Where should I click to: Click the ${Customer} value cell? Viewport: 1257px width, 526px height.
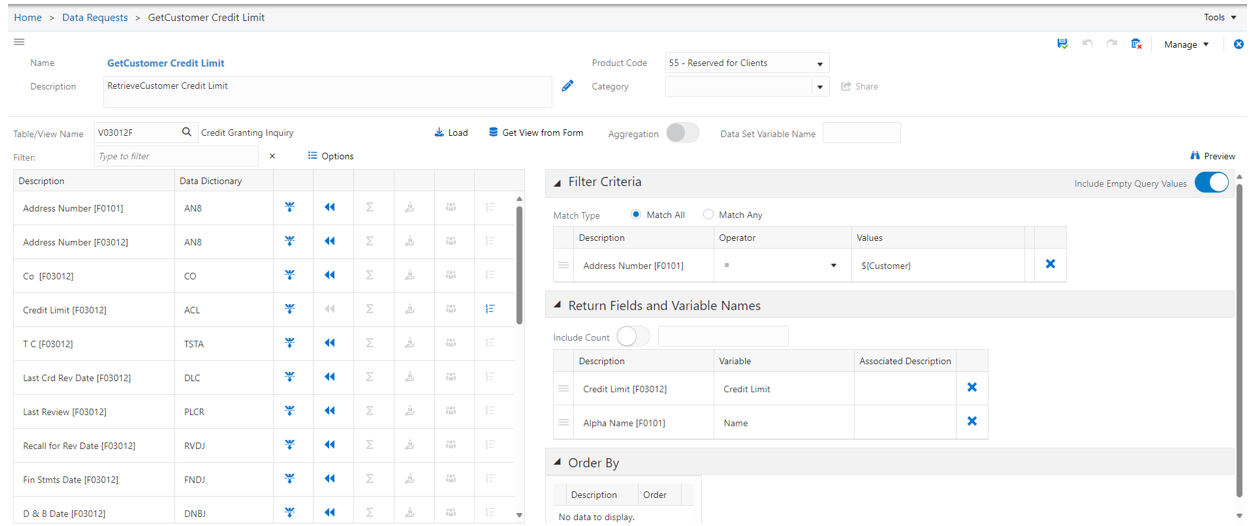939,265
